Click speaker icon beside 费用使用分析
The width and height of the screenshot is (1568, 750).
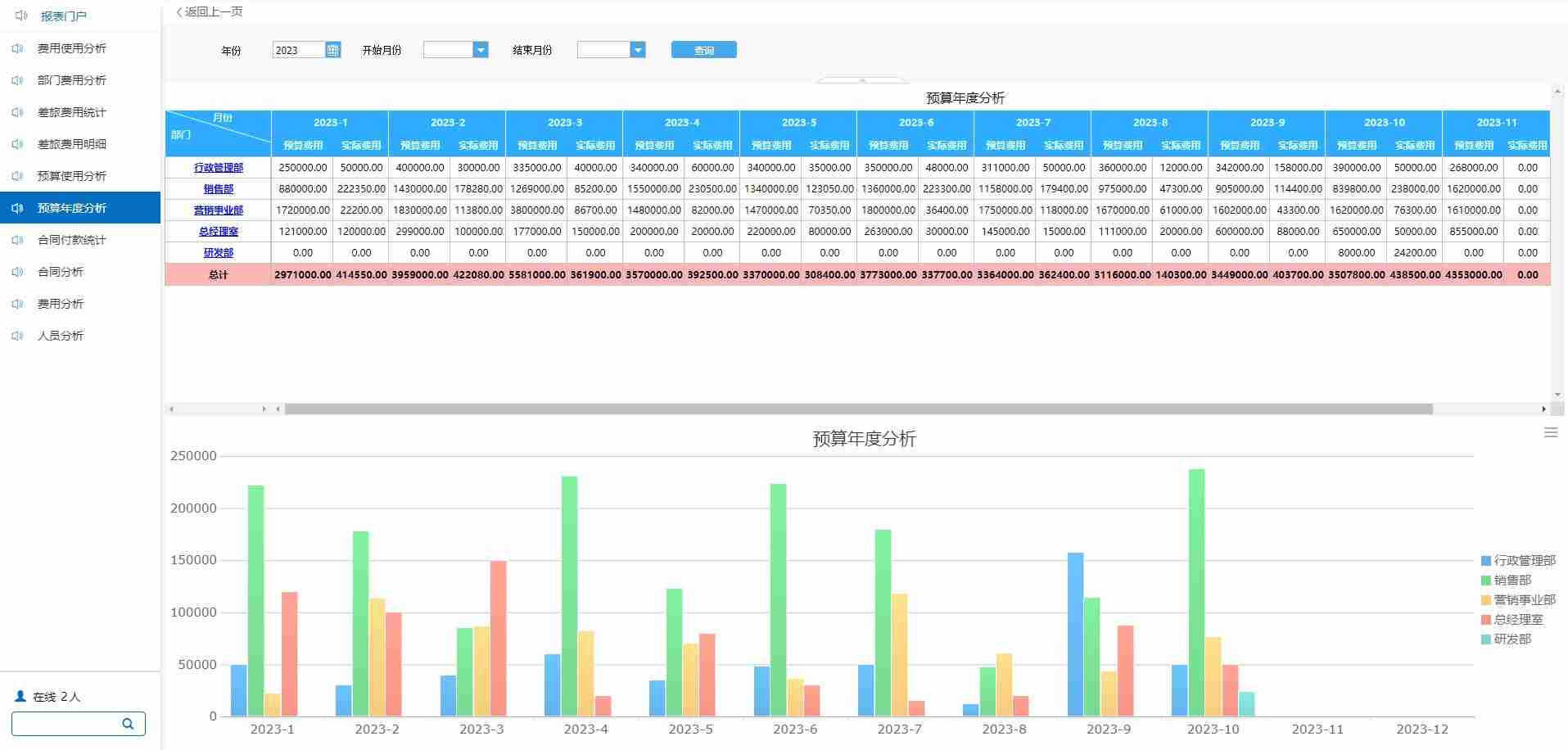click(x=17, y=48)
